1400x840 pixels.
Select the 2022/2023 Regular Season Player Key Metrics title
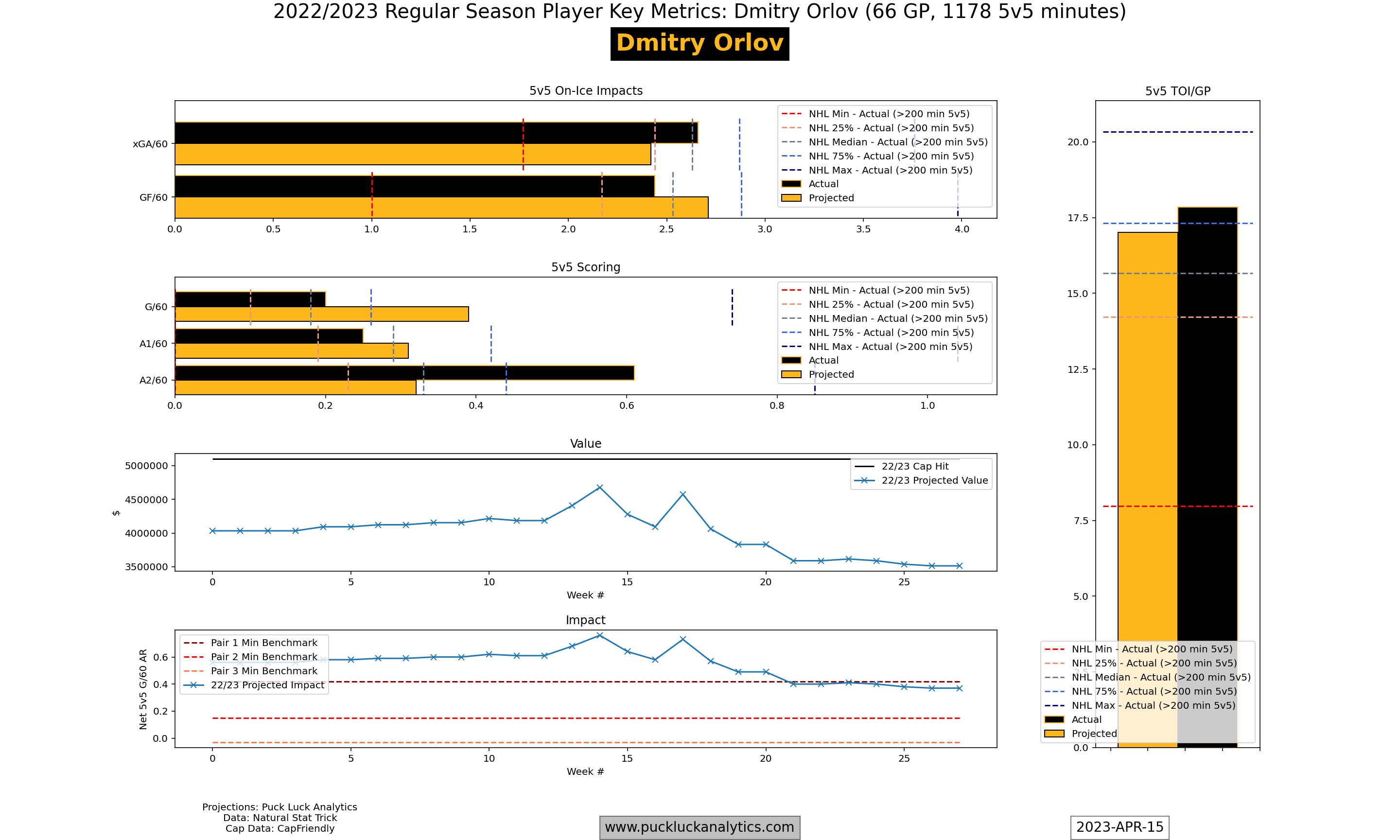[700, 11]
